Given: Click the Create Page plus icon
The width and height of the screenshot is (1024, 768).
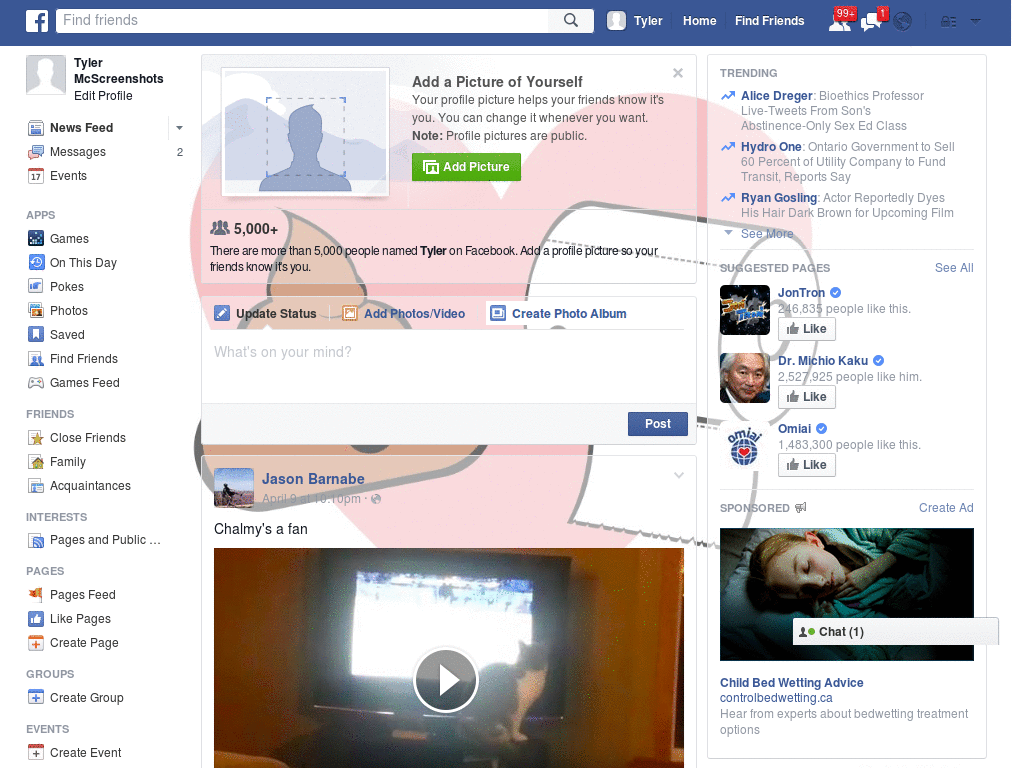Looking at the screenshot, I should (x=36, y=643).
